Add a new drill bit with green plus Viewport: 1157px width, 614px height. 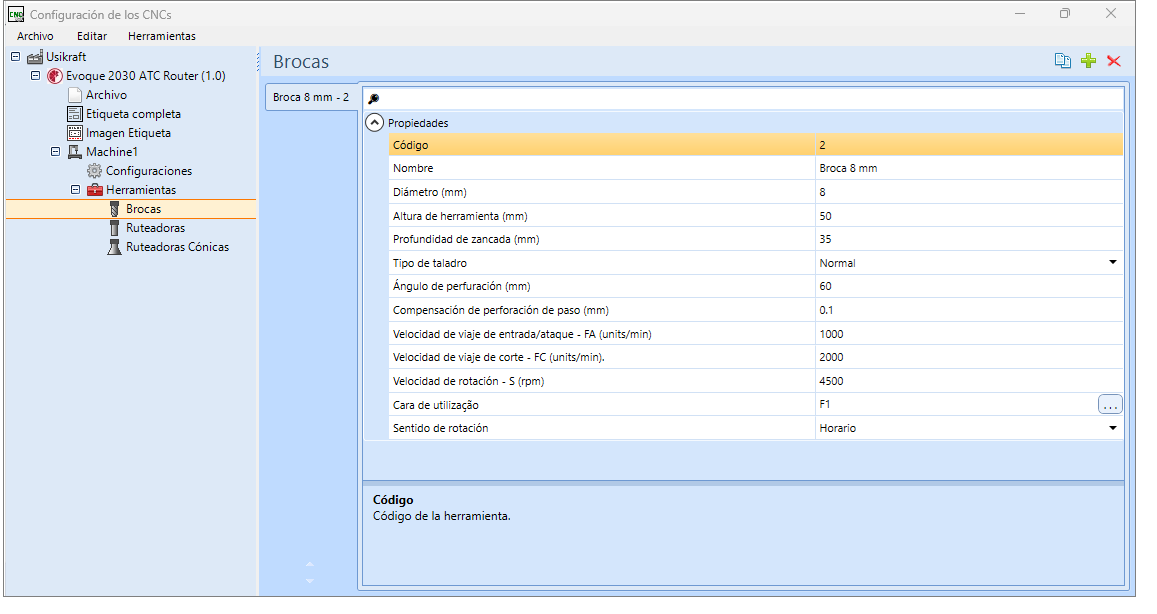click(x=1088, y=61)
